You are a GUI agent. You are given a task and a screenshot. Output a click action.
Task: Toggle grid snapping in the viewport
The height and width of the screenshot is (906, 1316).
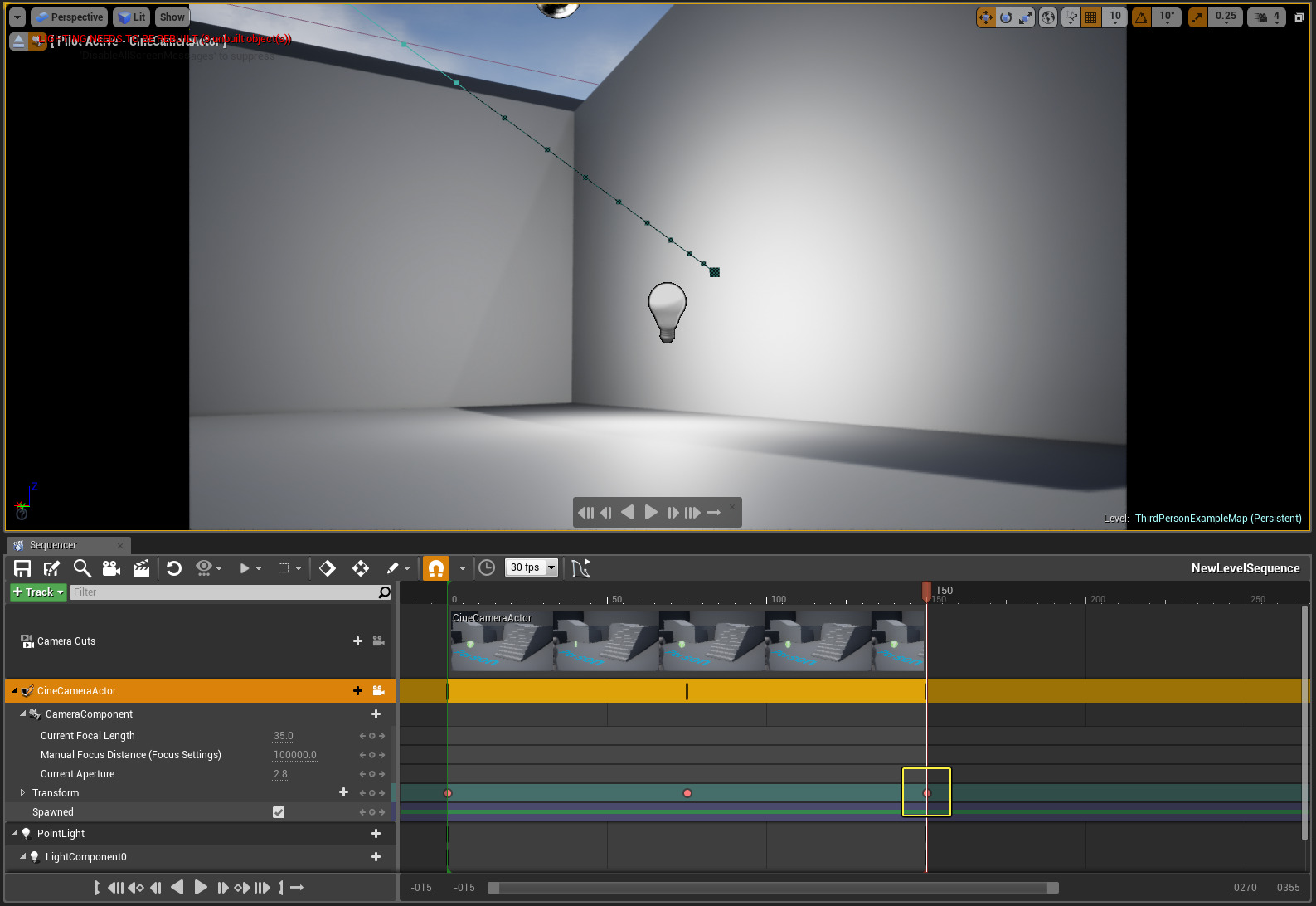coord(1091,17)
